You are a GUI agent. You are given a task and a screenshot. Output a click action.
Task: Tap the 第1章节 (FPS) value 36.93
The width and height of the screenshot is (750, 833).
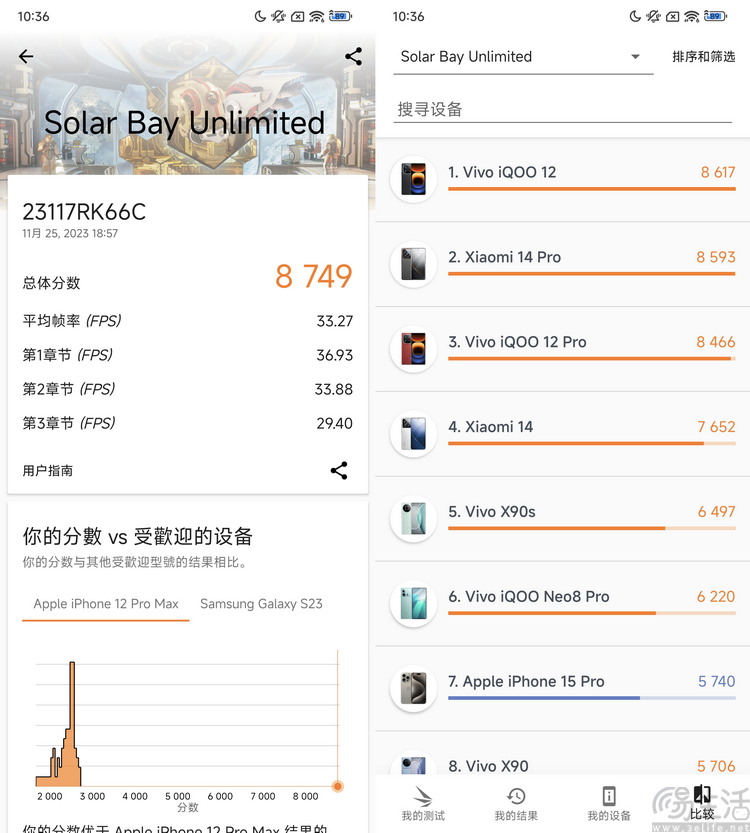(x=335, y=355)
